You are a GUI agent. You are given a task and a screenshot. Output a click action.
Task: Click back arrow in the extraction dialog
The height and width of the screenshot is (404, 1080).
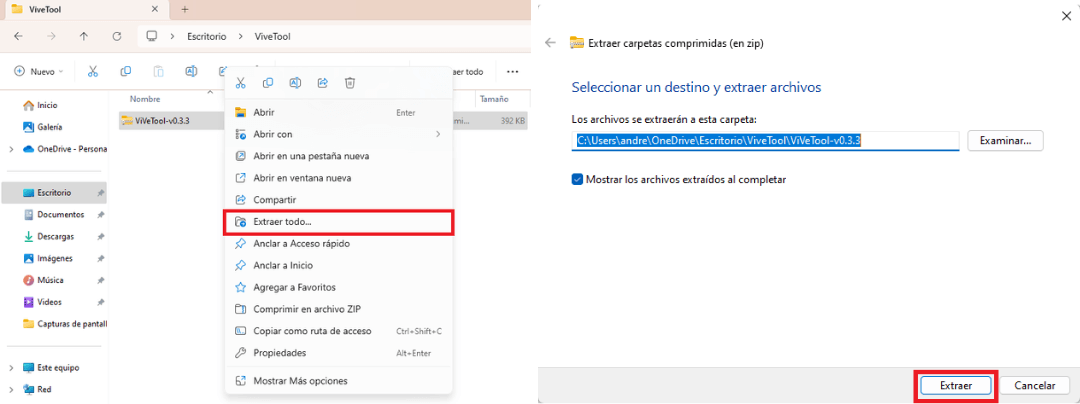(x=550, y=43)
